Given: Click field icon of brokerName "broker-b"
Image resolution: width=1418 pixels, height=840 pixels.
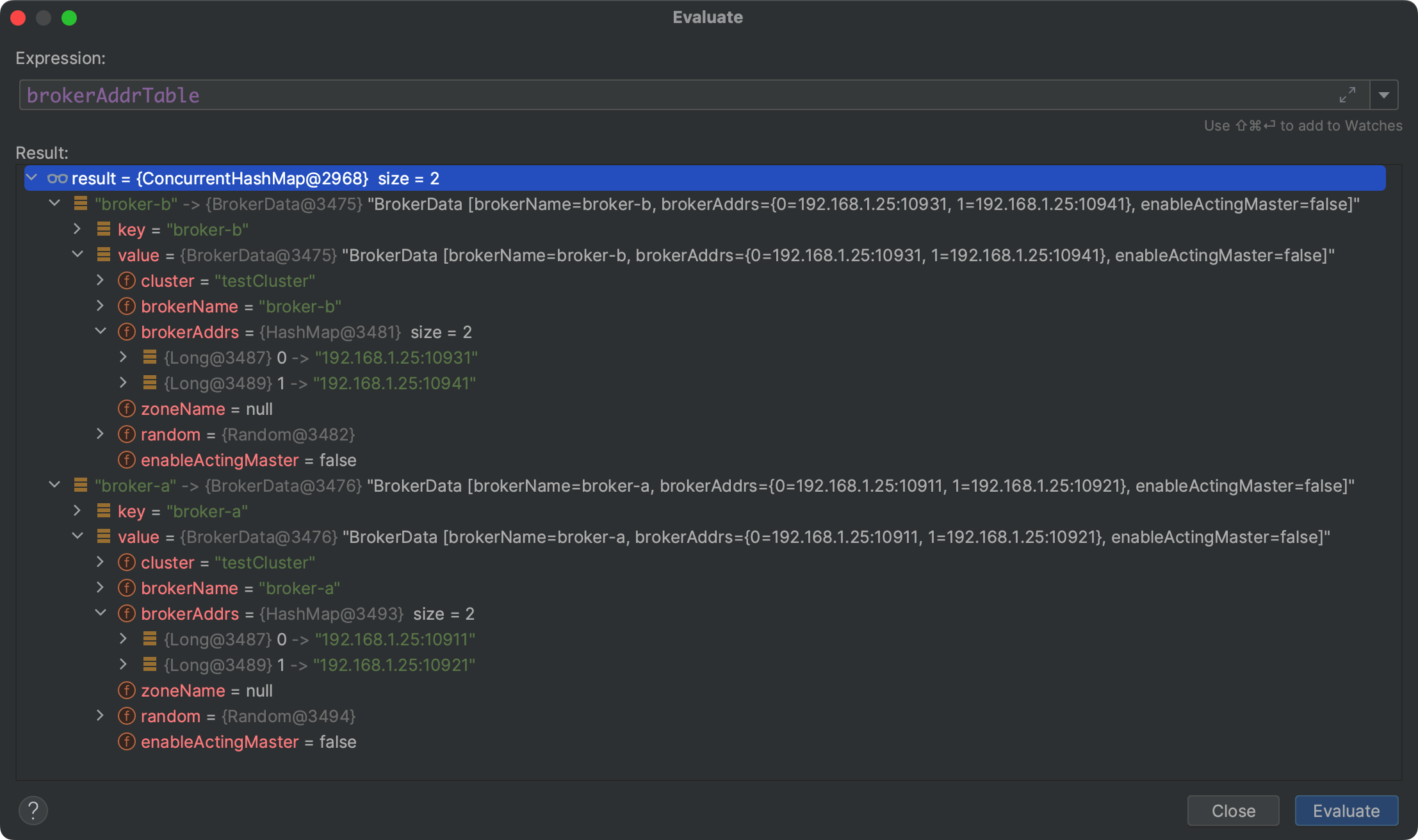Looking at the screenshot, I should [127, 306].
